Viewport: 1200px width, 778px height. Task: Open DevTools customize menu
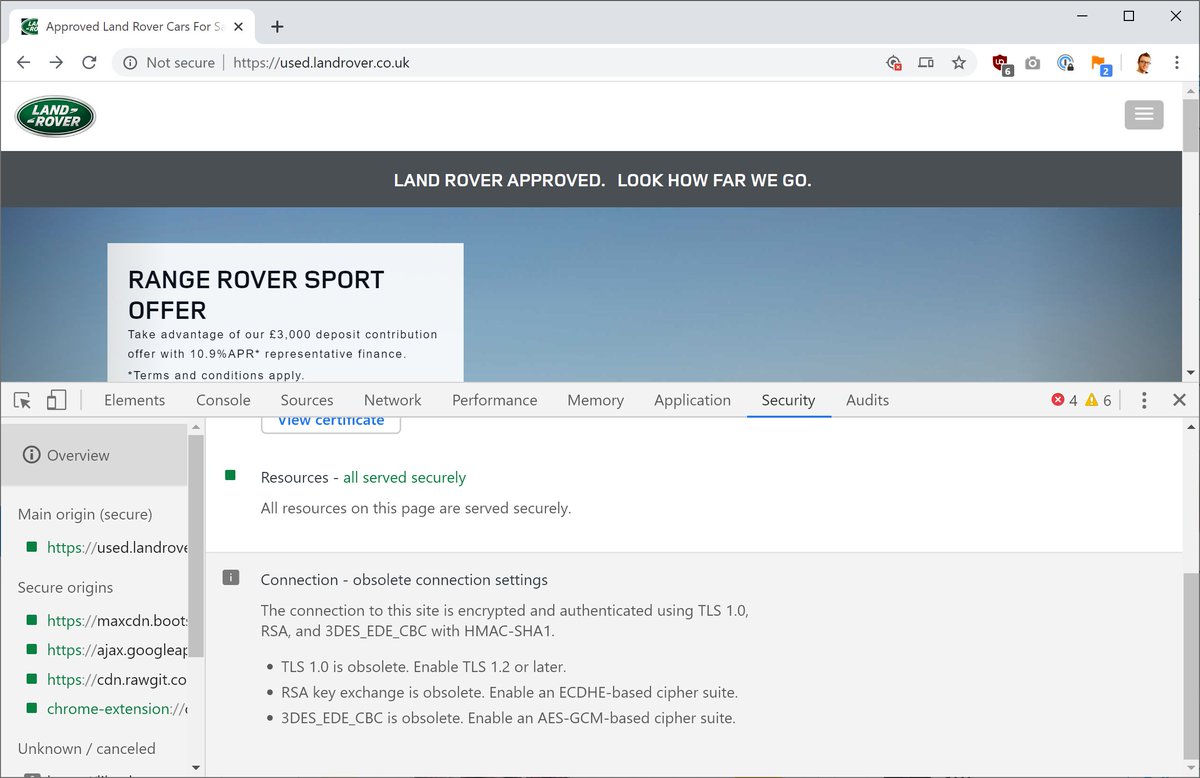click(x=1144, y=400)
